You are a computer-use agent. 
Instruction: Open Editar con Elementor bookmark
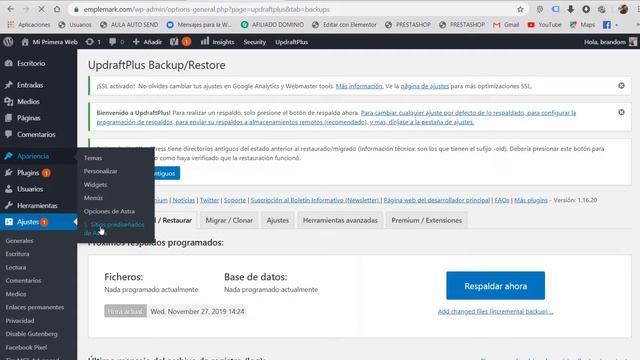coord(344,24)
